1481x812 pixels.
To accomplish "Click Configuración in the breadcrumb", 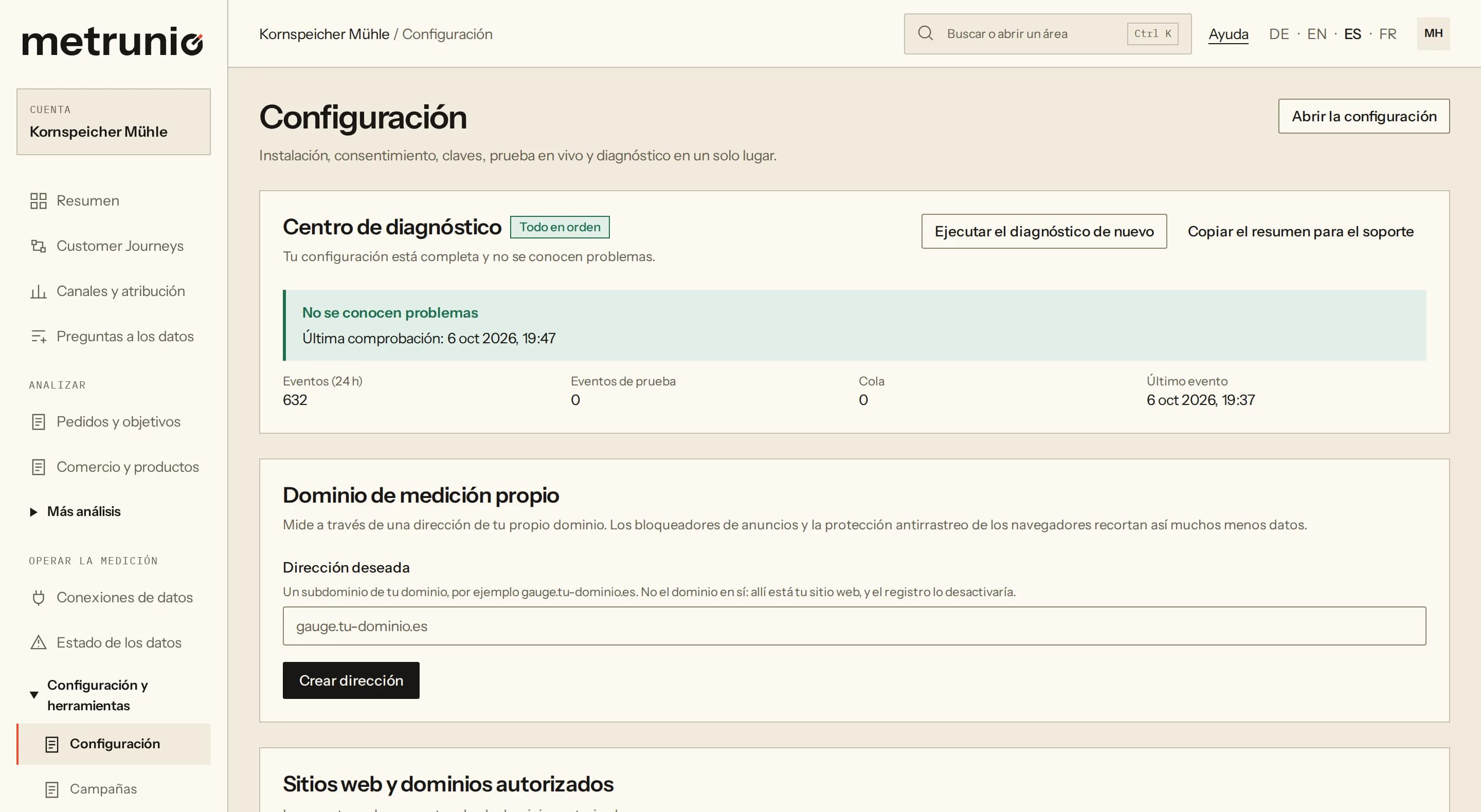I will click(447, 34).
